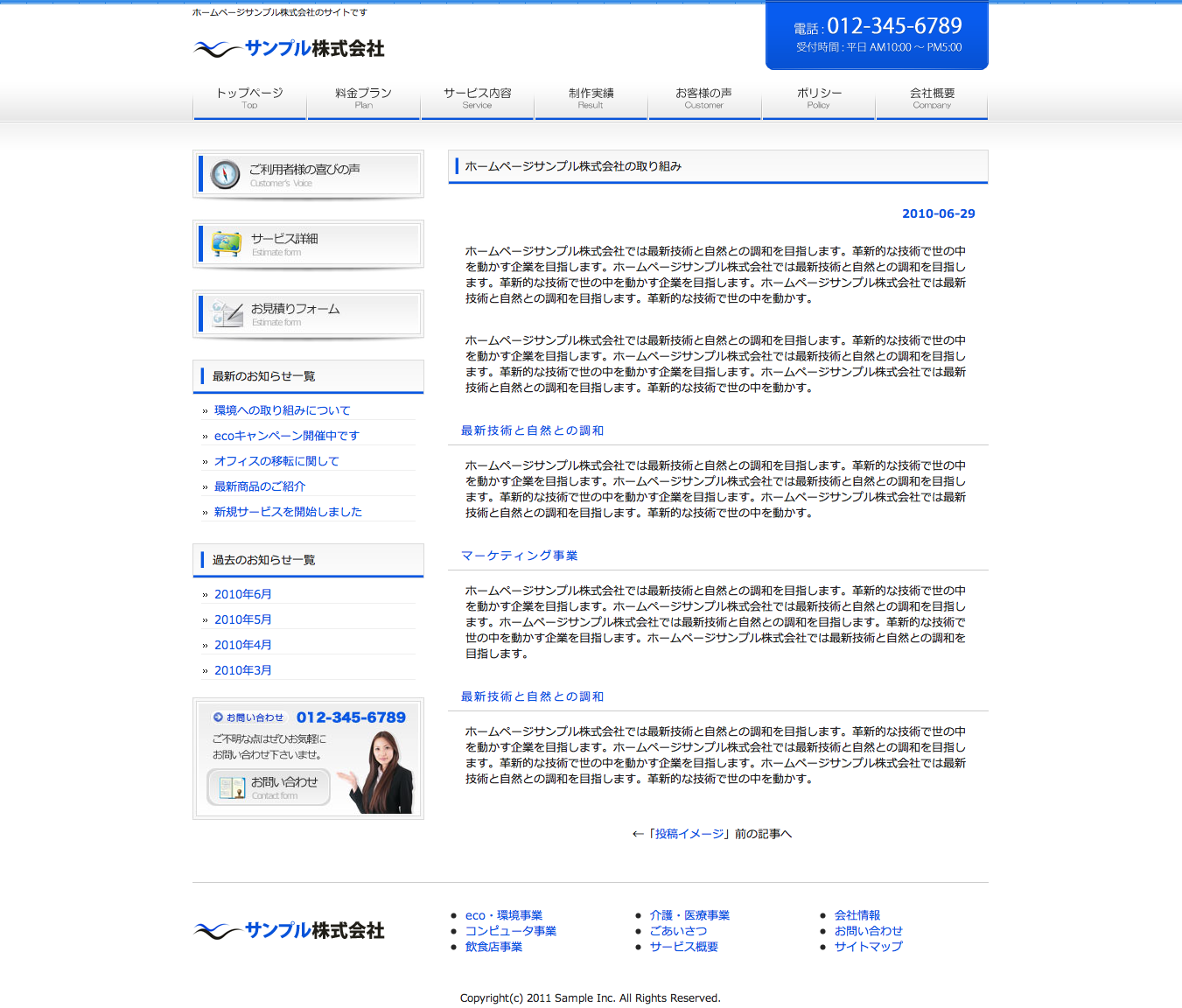This screenshot has width=1182, height=1008.
Task: Click the document icon on Contact form button
Action: [x=232, y=787]
